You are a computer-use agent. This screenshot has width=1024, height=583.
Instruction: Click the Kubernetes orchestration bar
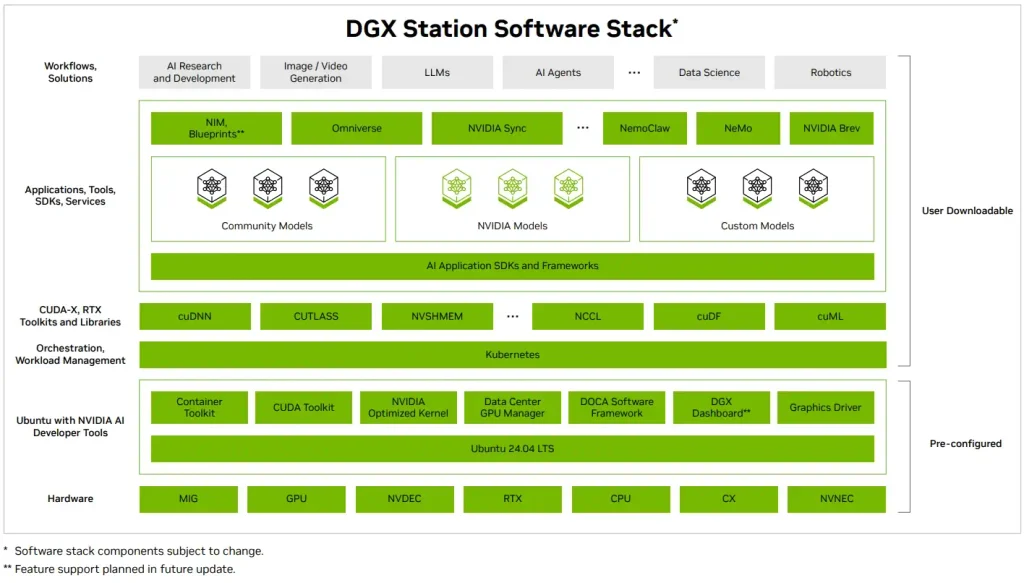coord(513,355)
